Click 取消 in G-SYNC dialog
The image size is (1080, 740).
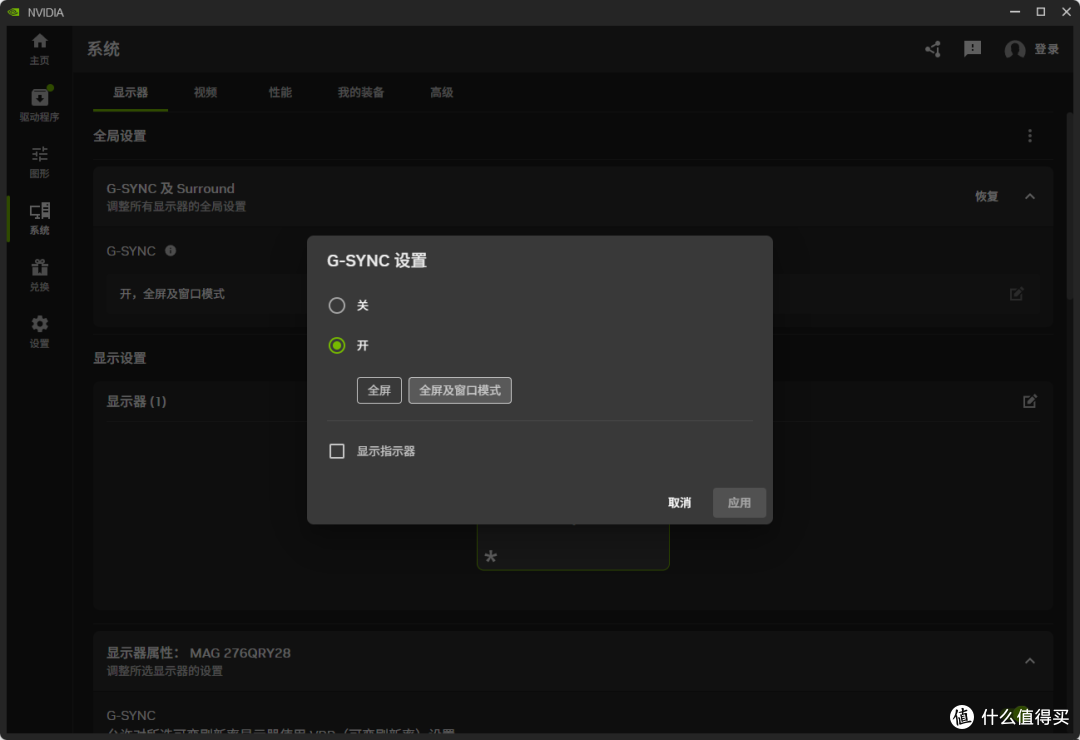(679, 503)
